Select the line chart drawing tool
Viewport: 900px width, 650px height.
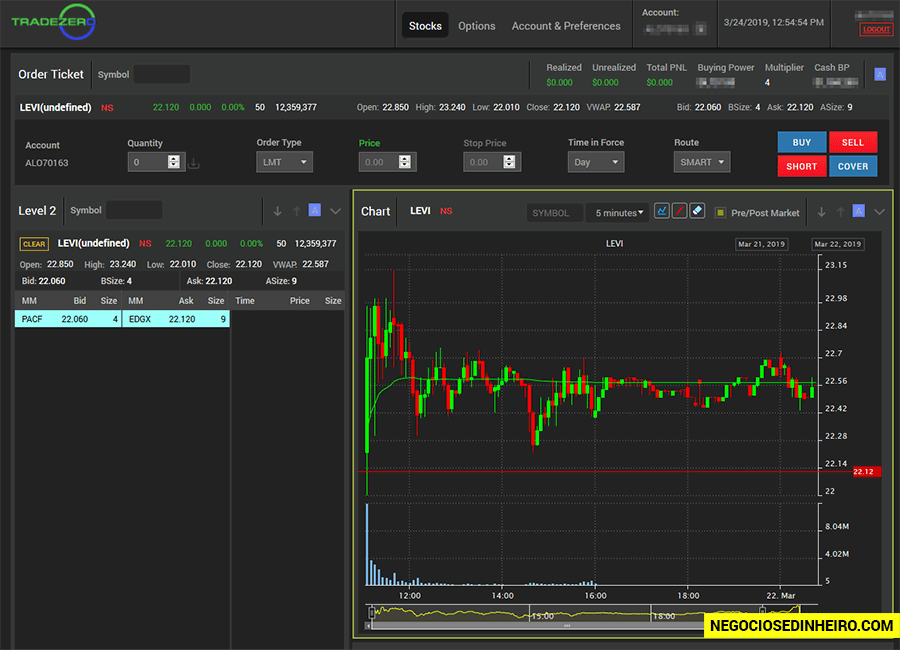point(663,211)
